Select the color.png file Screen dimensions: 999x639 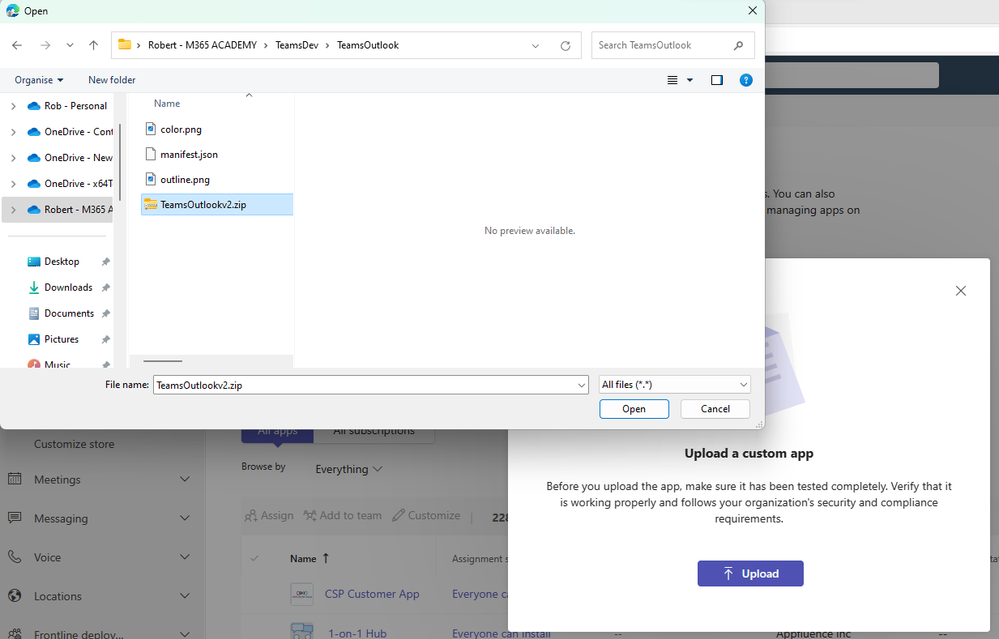[181, 129]
